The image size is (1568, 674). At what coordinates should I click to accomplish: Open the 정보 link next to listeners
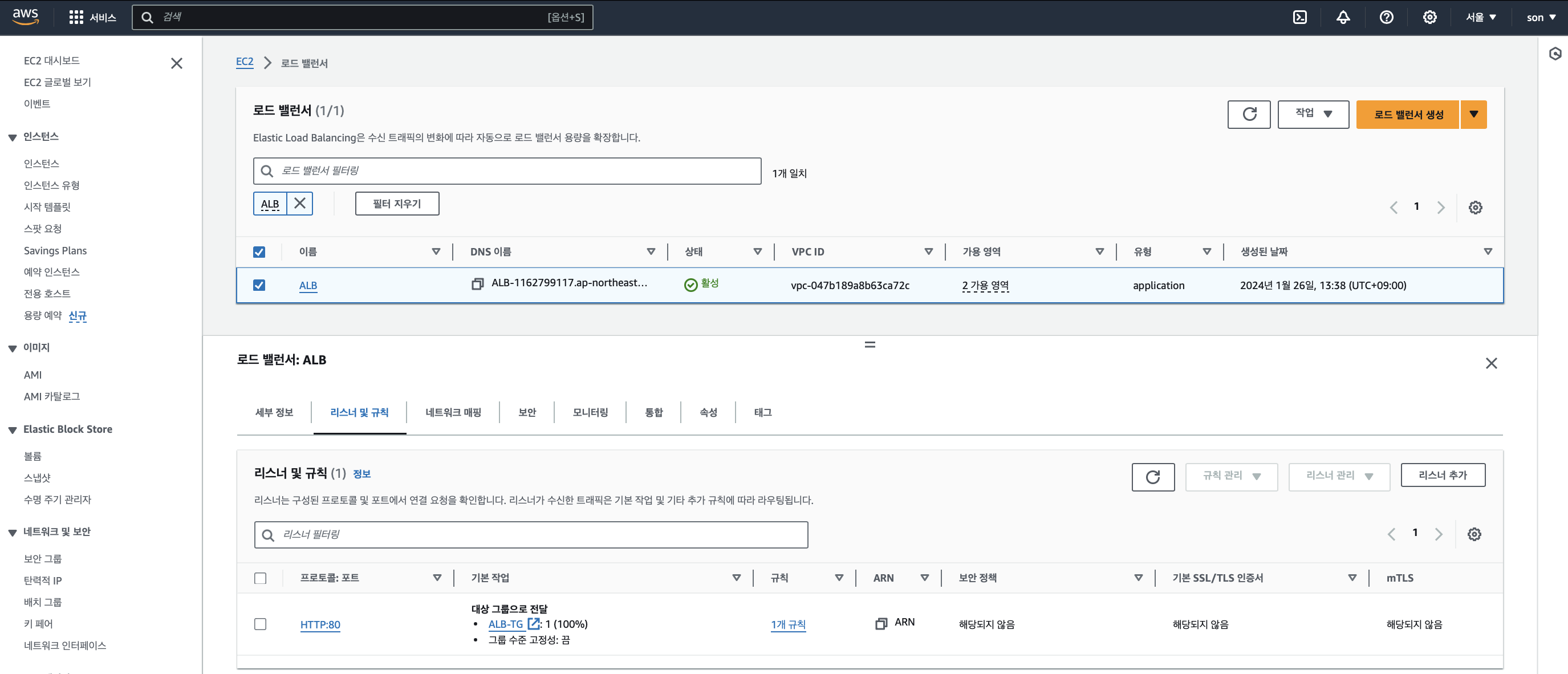[361, 474]
